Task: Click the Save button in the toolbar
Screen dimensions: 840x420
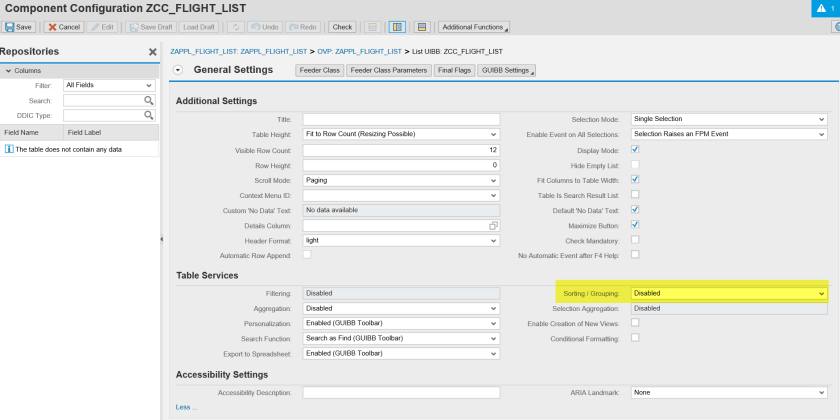Action: [x=19, y=27]
